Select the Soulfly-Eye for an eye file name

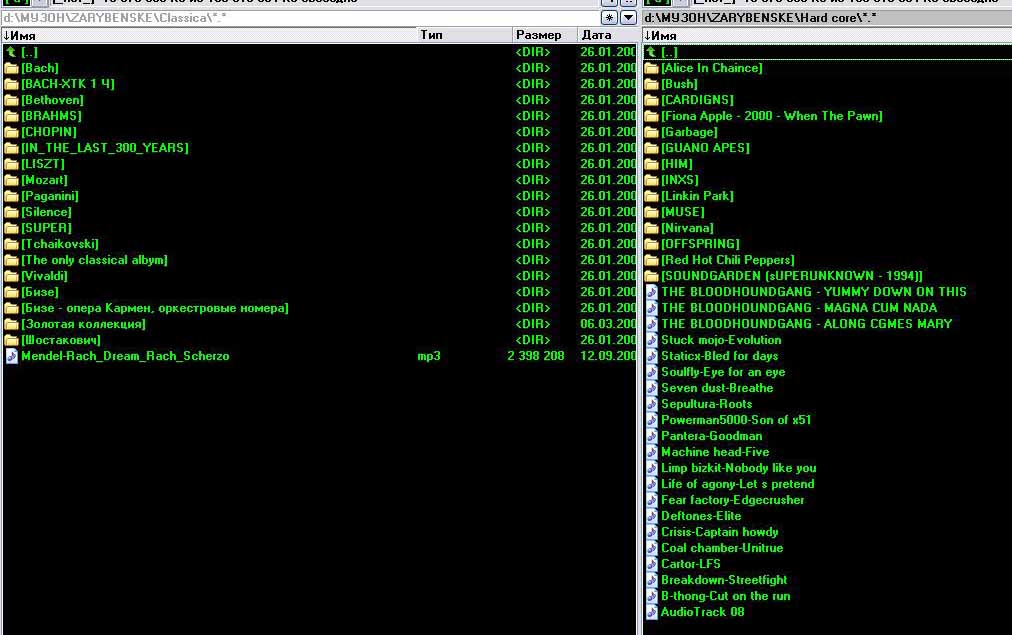pos(724,372)
